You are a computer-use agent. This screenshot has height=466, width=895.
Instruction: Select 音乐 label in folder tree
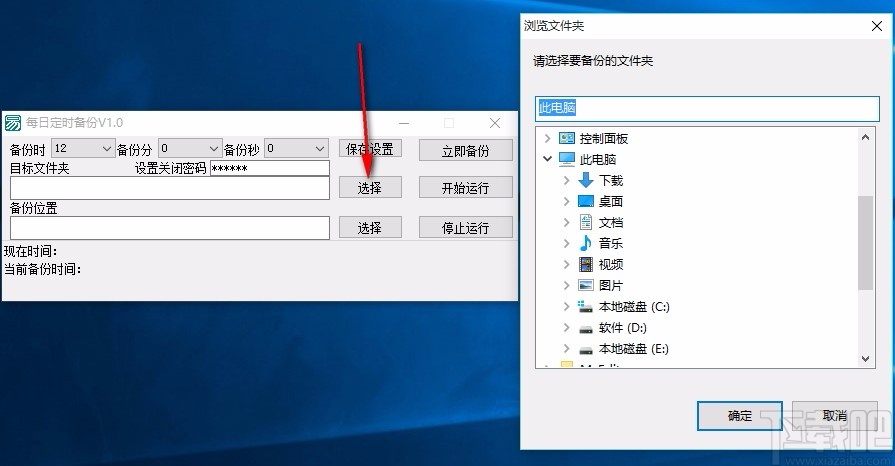[x=611, y=243]
